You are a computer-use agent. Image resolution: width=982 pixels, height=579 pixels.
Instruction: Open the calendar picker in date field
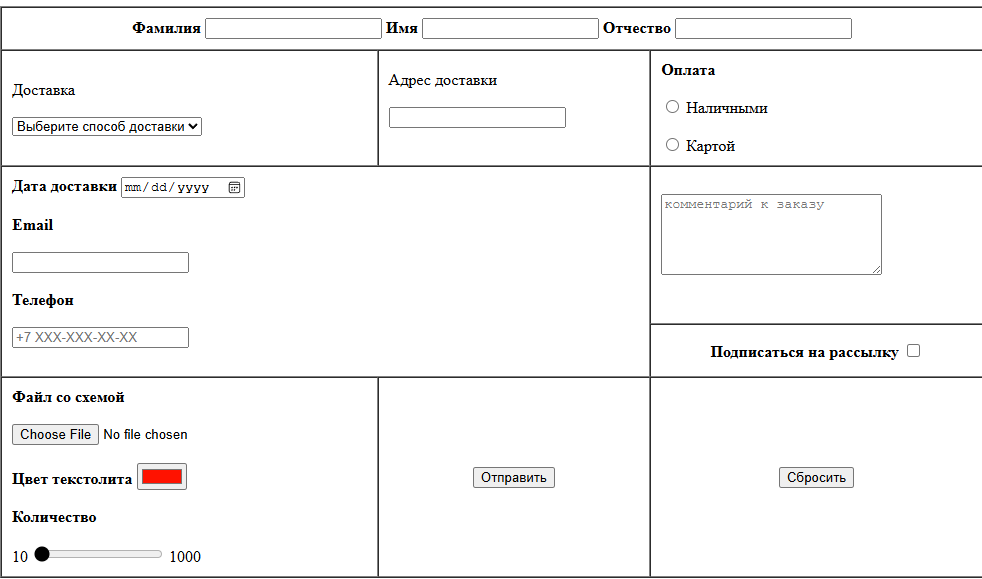tap(234, 187)
